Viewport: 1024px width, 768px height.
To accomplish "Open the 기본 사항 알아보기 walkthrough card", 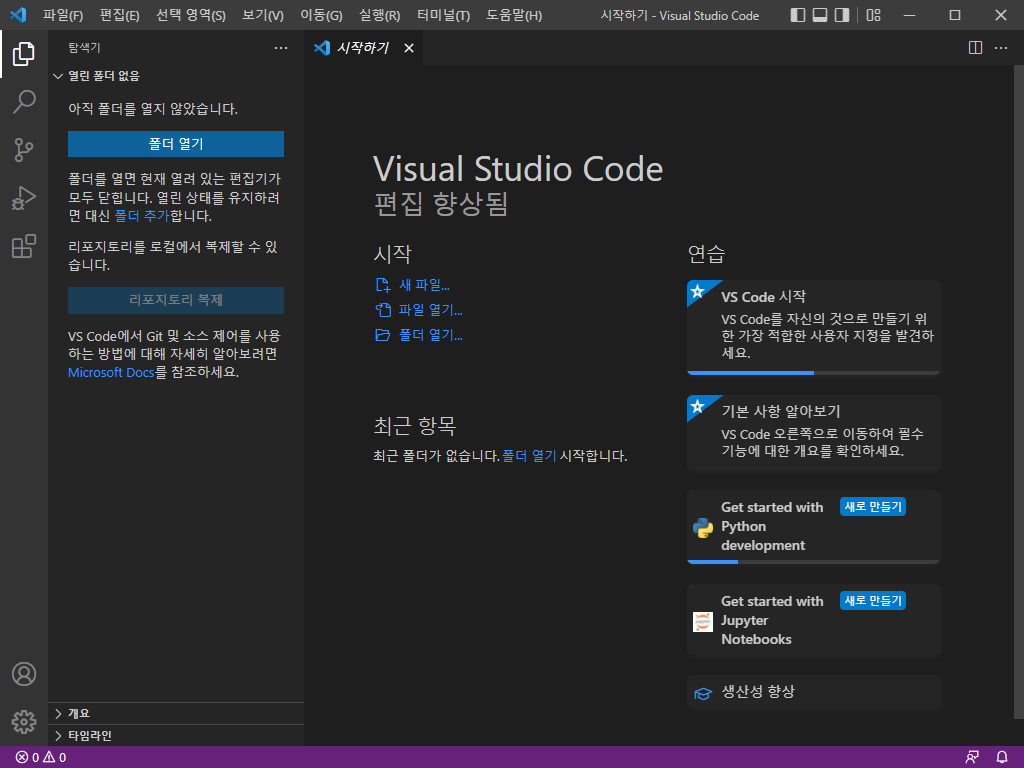I will coord(814,433).
